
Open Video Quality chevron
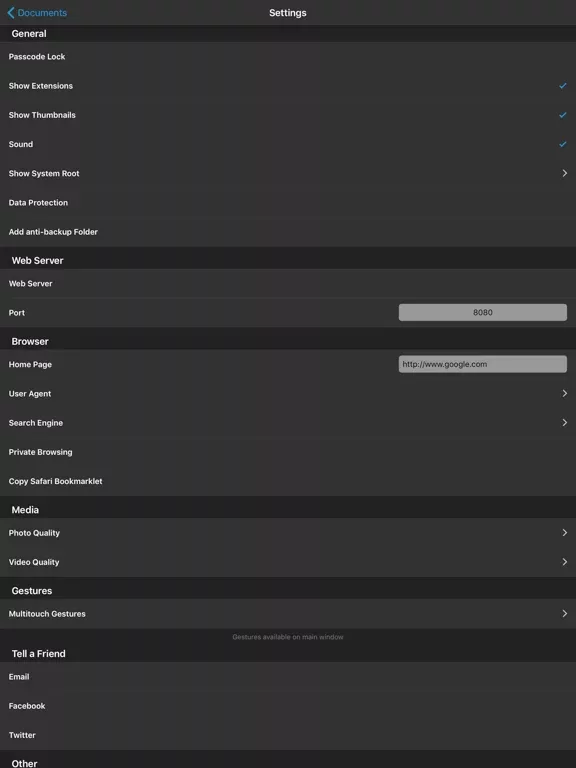point(565,562)
